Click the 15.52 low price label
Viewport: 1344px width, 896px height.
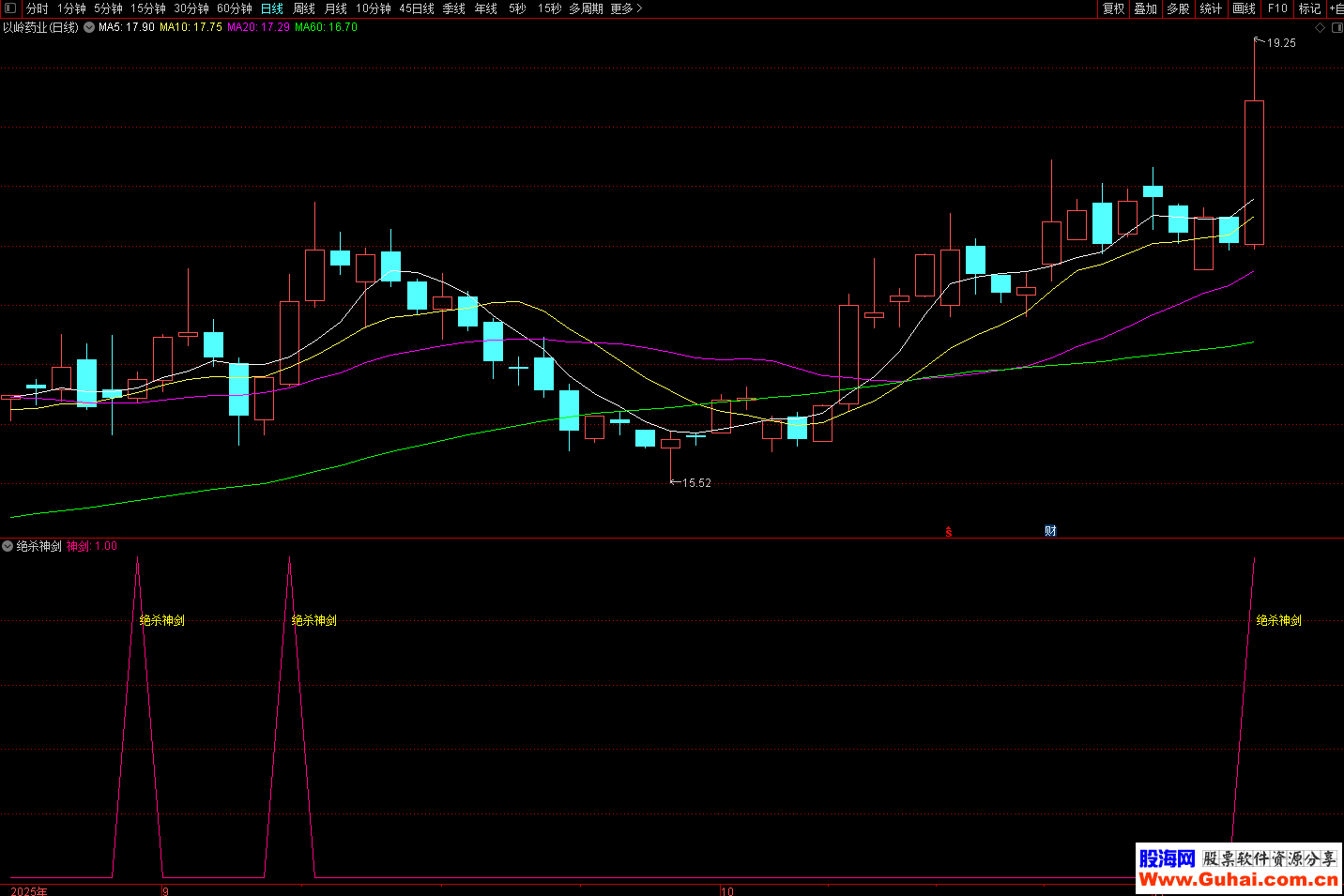point(696,483)
